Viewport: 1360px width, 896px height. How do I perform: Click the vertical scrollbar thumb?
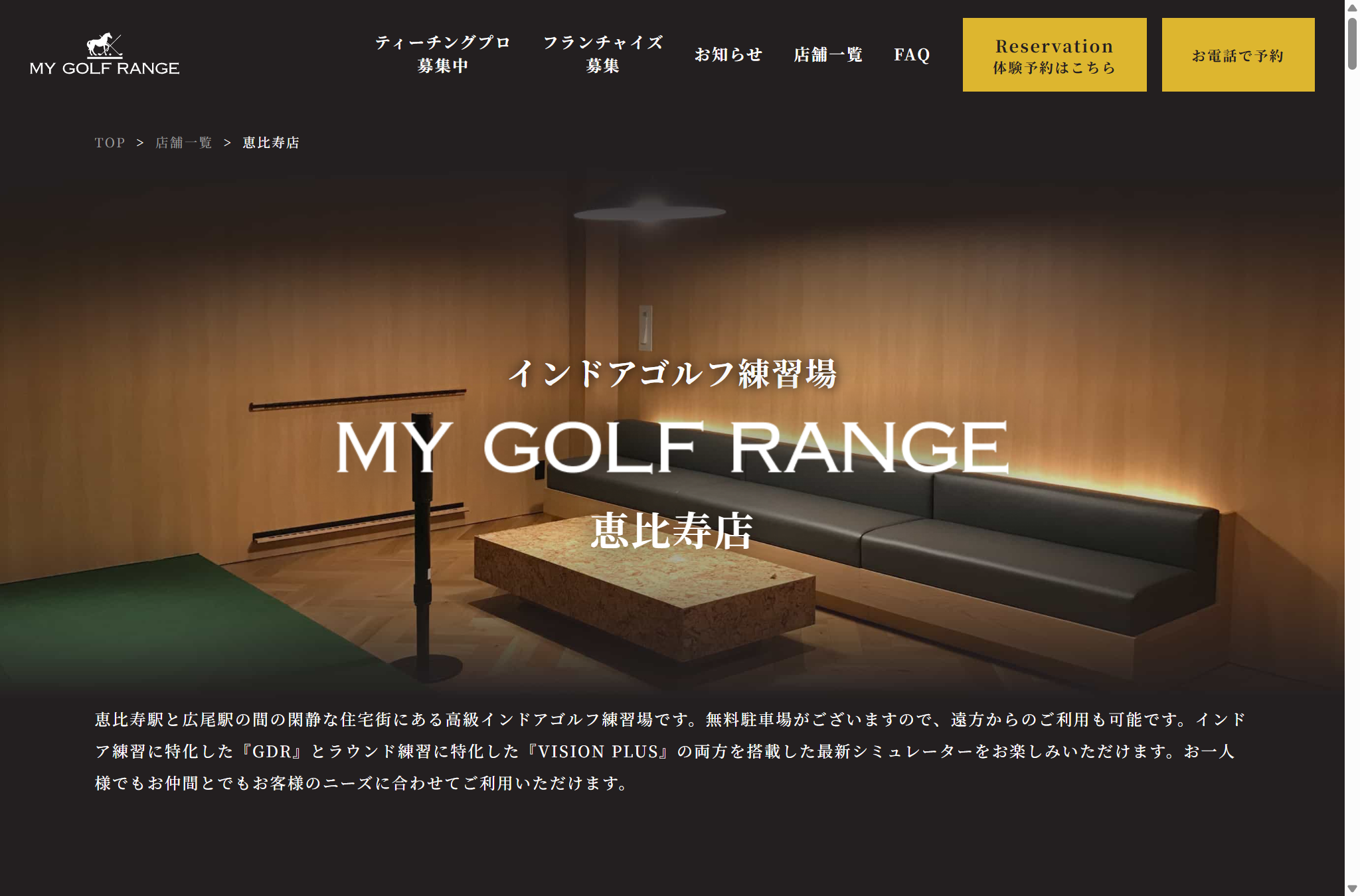click(1352, 44)
